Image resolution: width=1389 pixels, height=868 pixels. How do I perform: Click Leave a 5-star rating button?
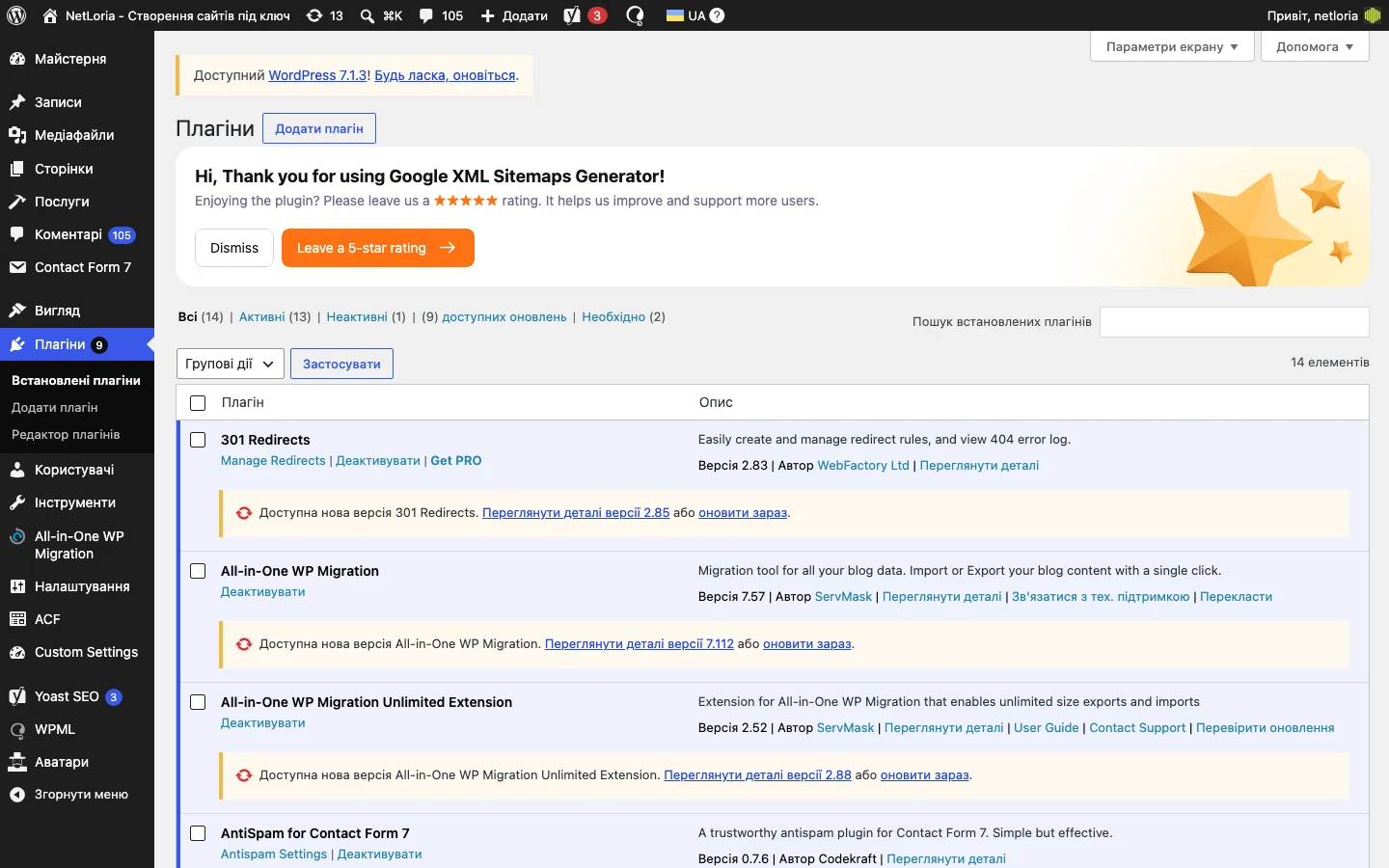(378, 248)
